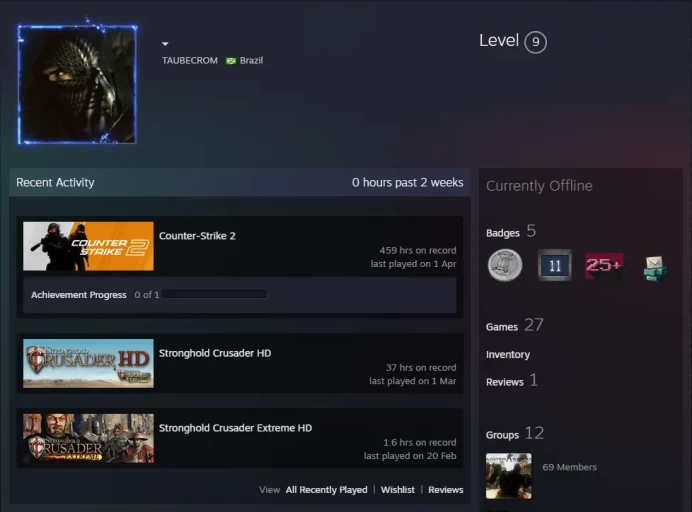Open the Badges section link

click(511, 232)
